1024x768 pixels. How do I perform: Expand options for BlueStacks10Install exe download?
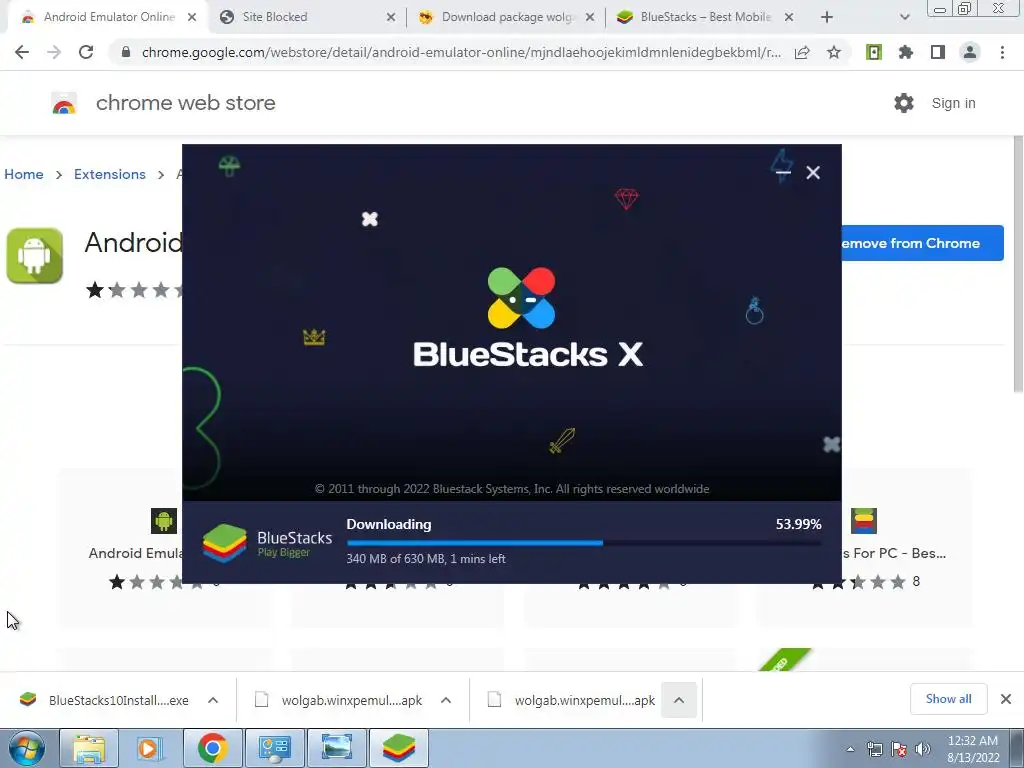(x=213, y=700)
